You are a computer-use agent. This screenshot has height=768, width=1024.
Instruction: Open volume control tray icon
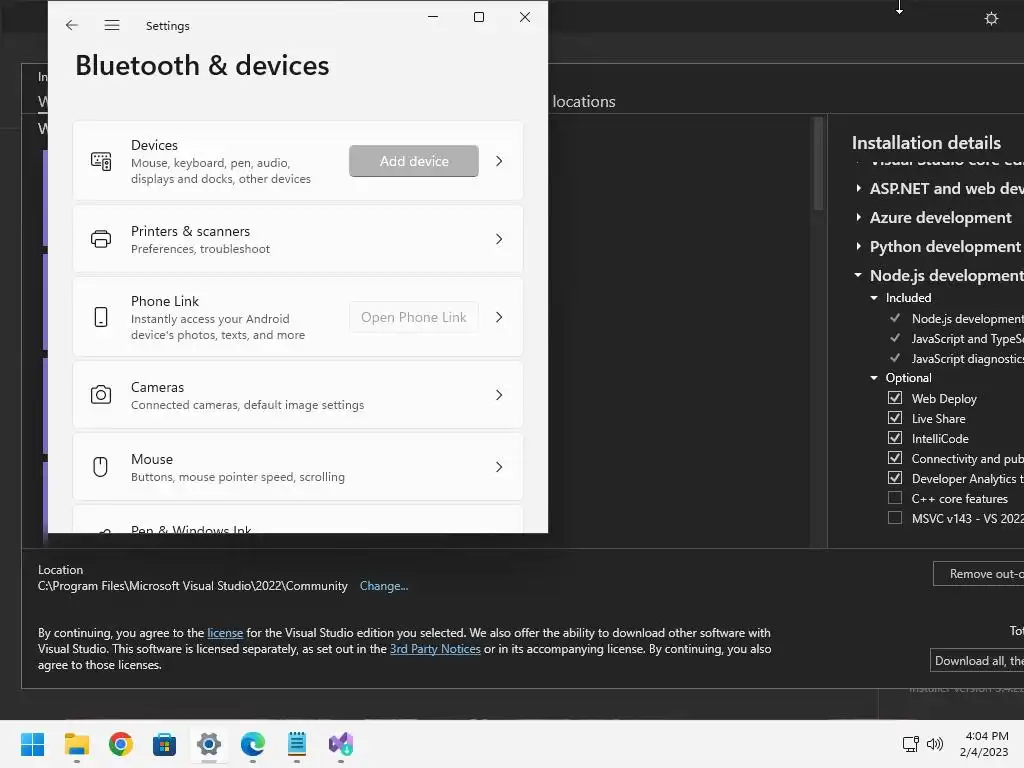(x=935, y=744)
